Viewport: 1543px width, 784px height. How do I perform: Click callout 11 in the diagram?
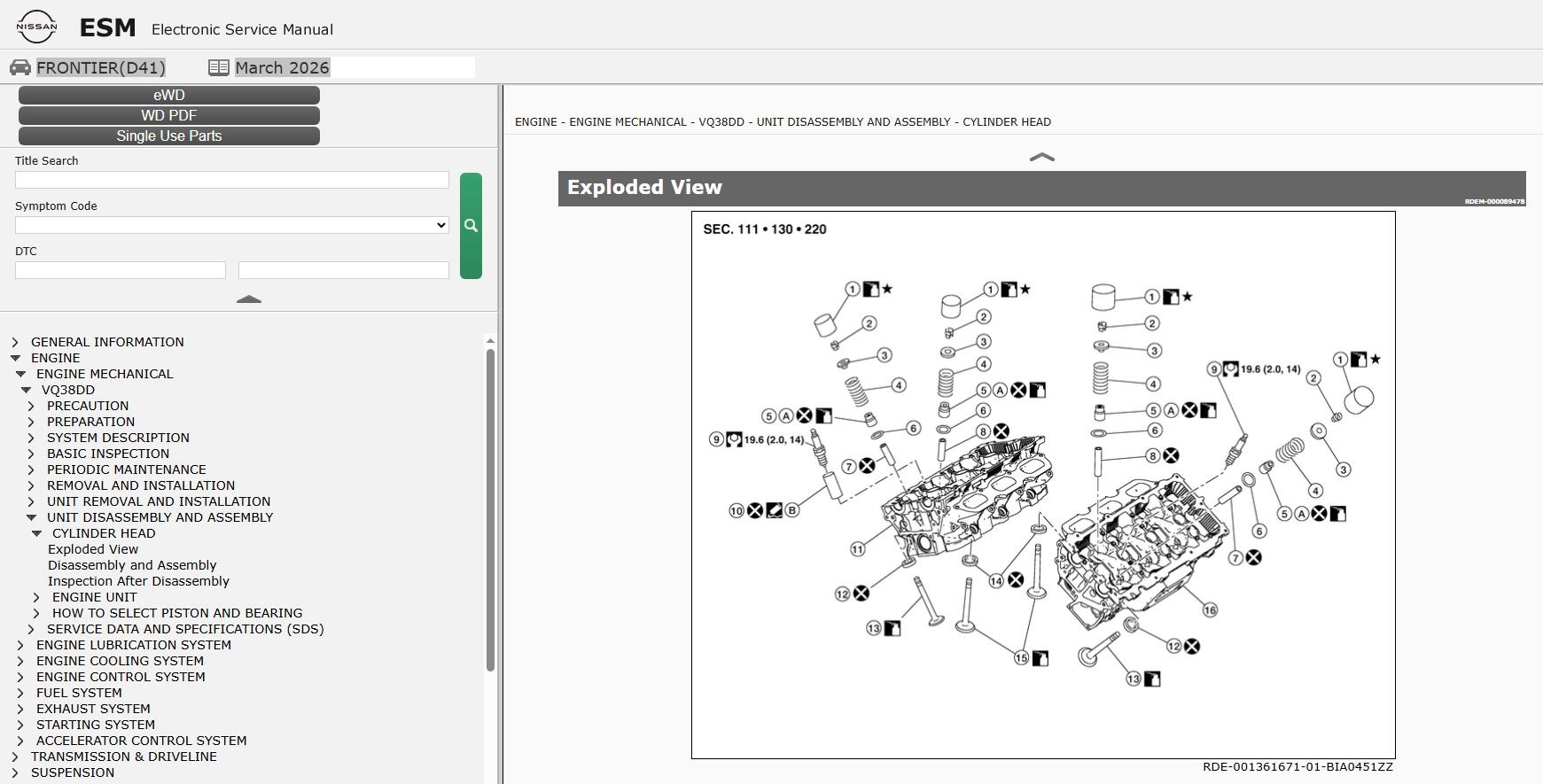pos(857,549)
